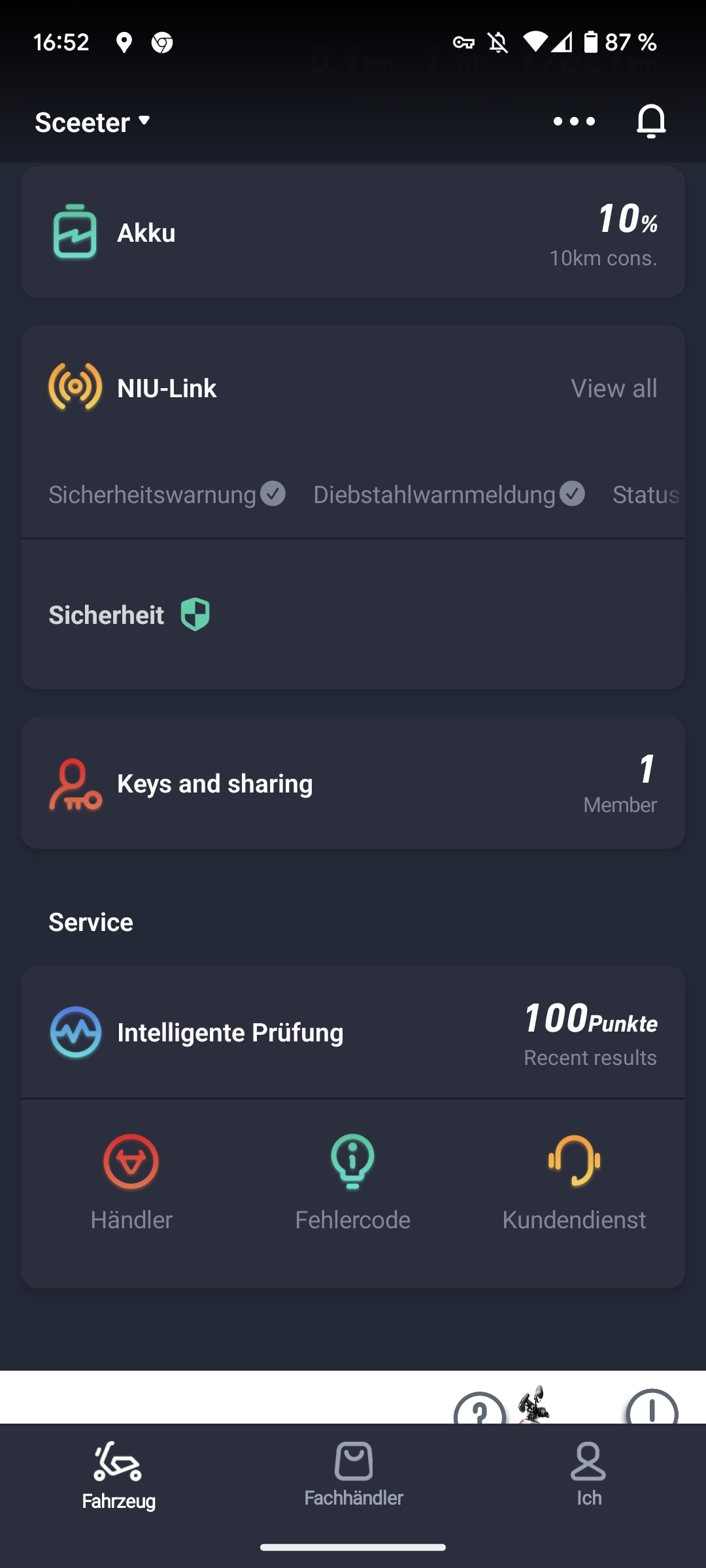Tap the Intelligente Prüfung pulse icon
The height and width of the screenshot is (1568, 706).
point(76,1032)
